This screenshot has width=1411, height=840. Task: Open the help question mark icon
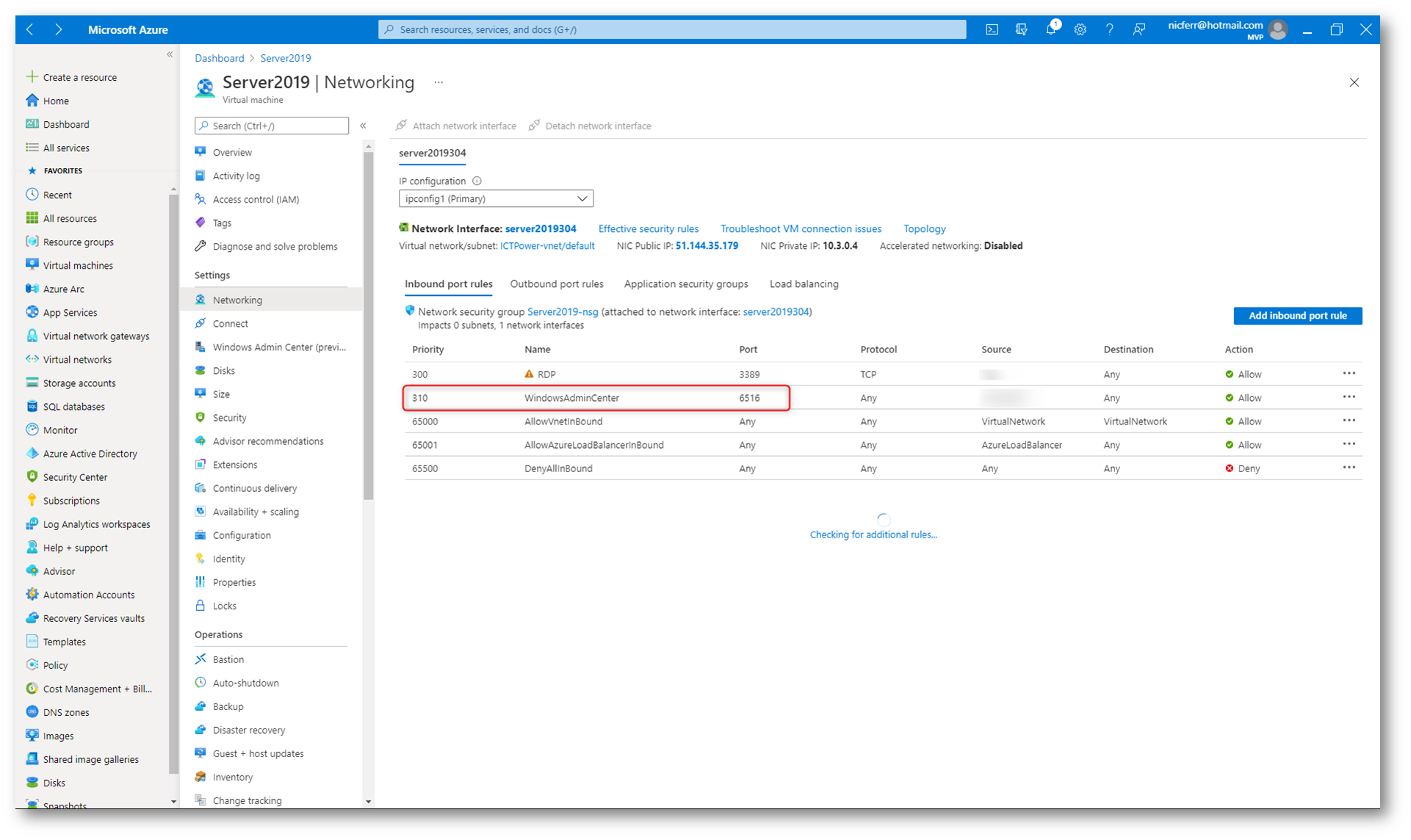[x=1109, y=29]
